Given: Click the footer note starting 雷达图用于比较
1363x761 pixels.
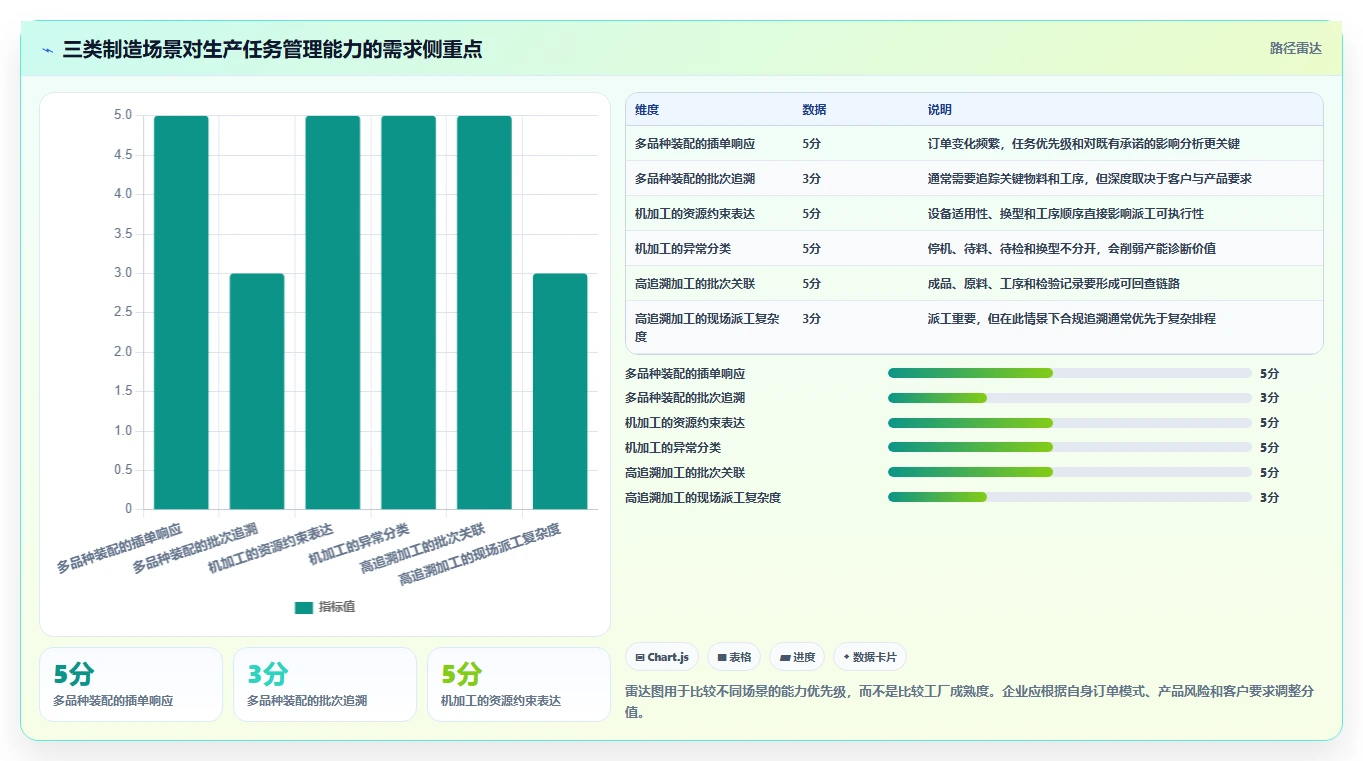Looking at the screenshot, I should coord(968,702).
